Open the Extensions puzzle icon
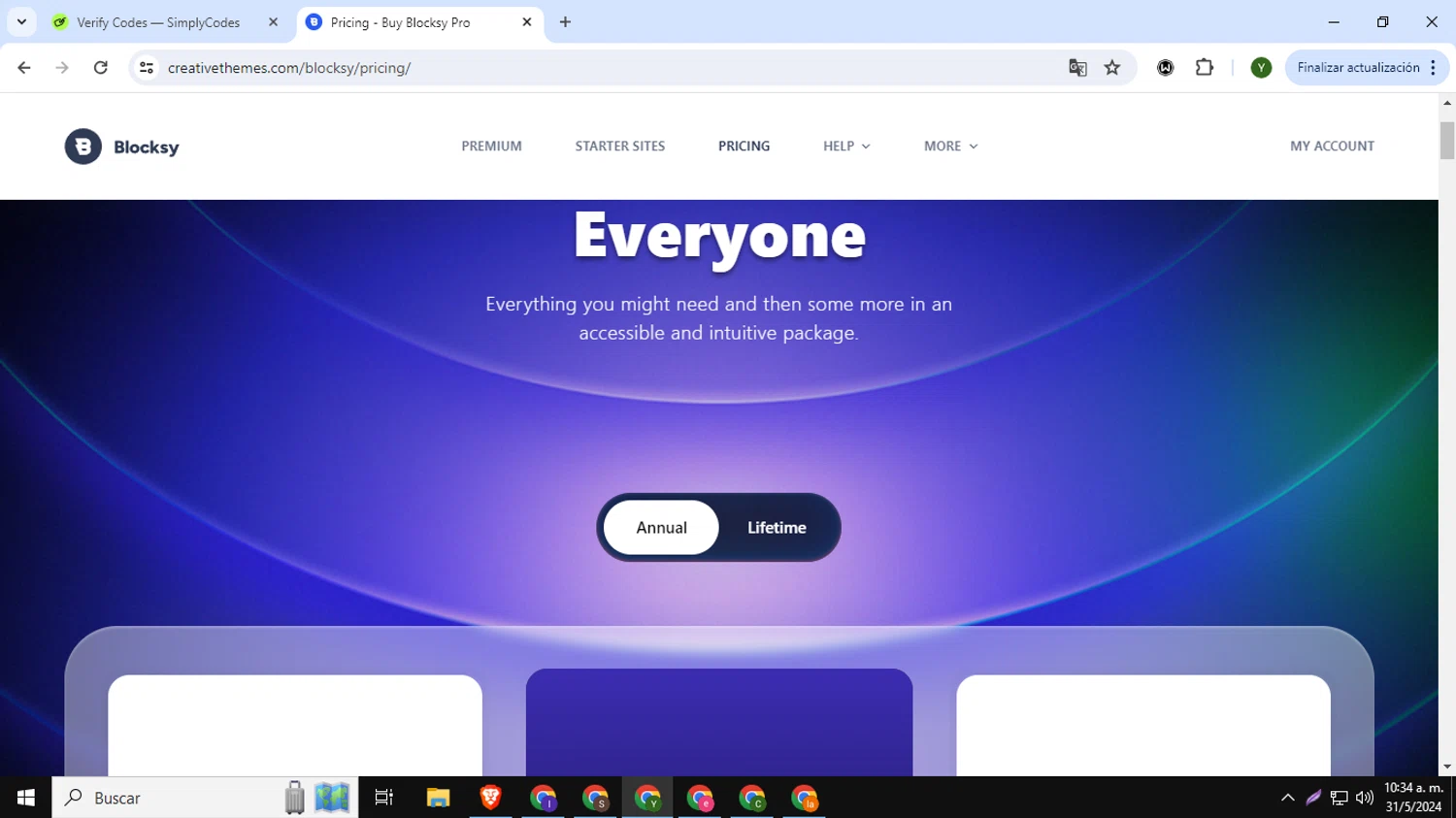 tap(1205, 68)
